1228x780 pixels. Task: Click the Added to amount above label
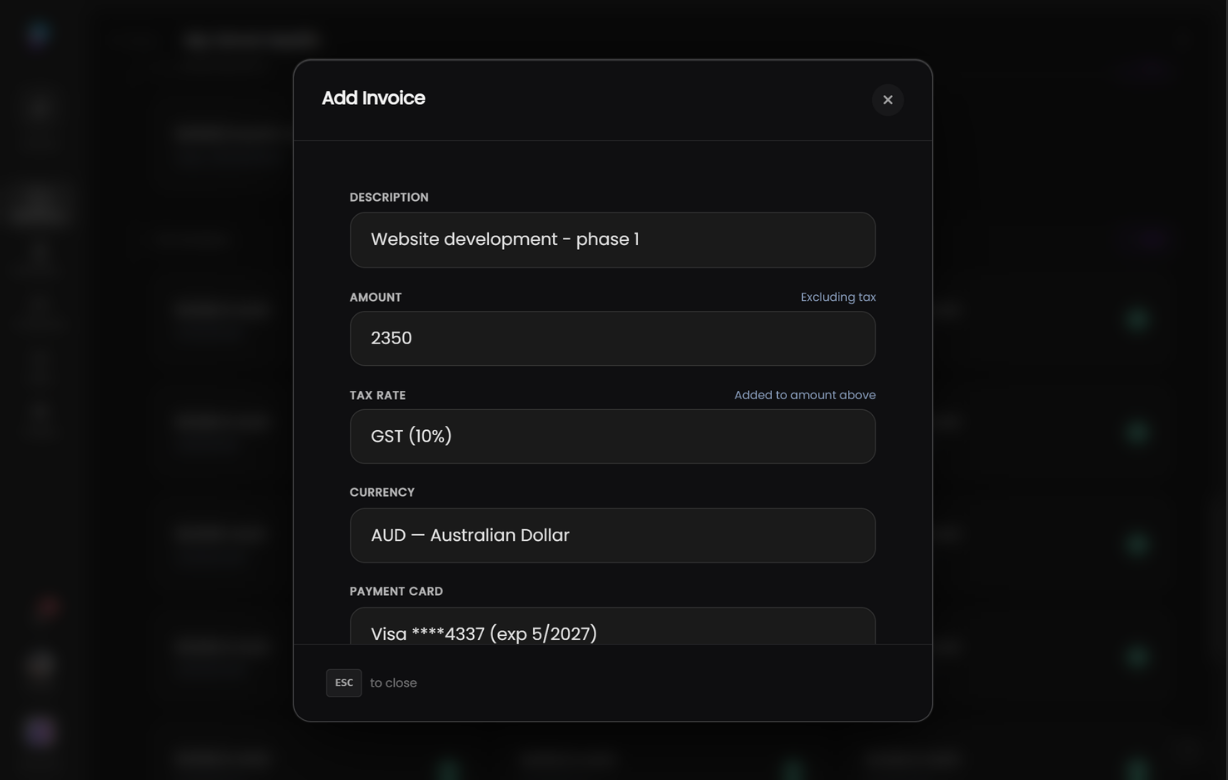click(x=805, y=394)
